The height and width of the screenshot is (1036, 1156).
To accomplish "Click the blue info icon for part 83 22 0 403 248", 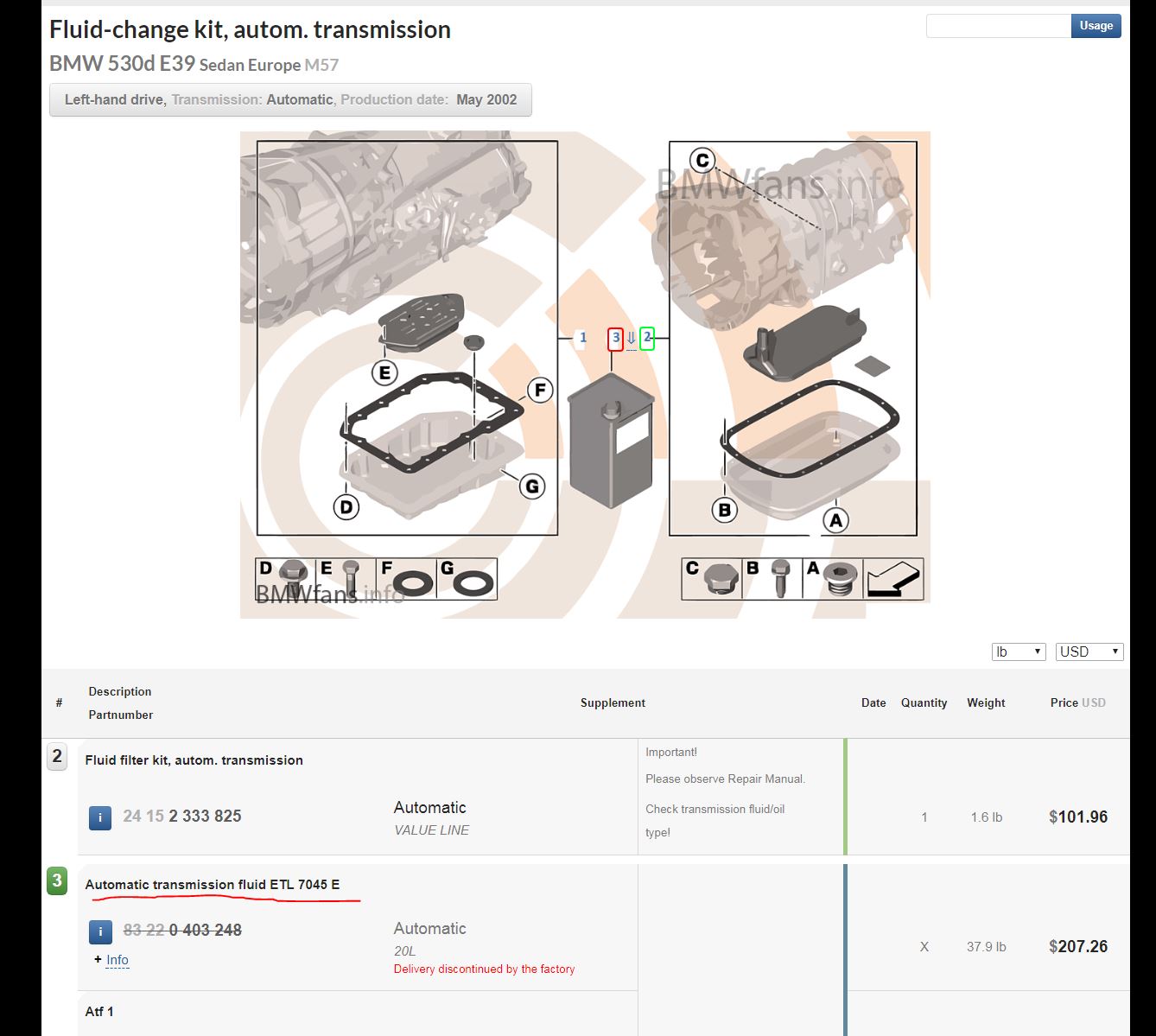I will [100, 931].
